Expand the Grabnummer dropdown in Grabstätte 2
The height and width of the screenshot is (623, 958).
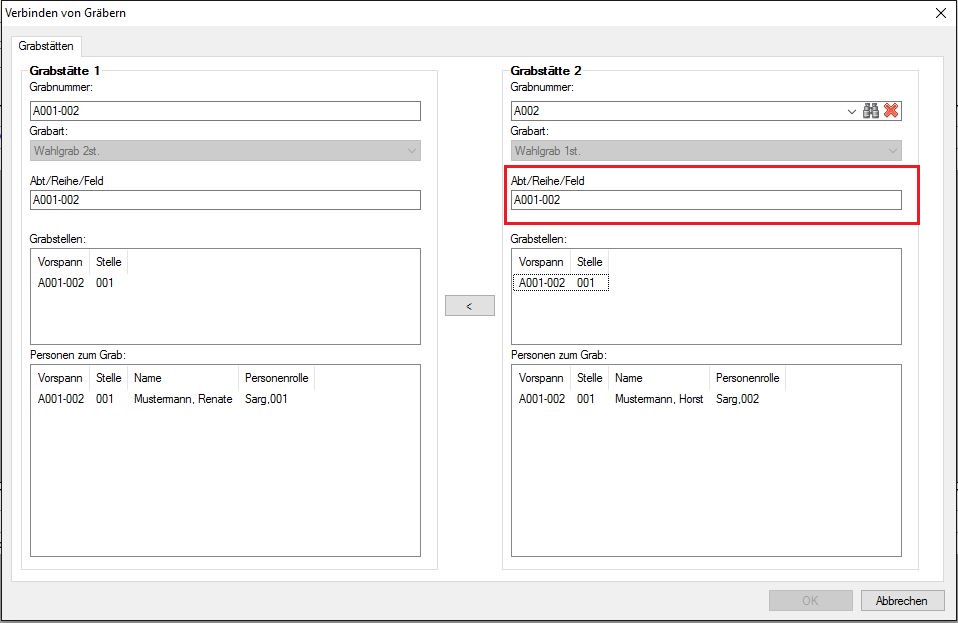pyautogui.click(x=851, y=111)
